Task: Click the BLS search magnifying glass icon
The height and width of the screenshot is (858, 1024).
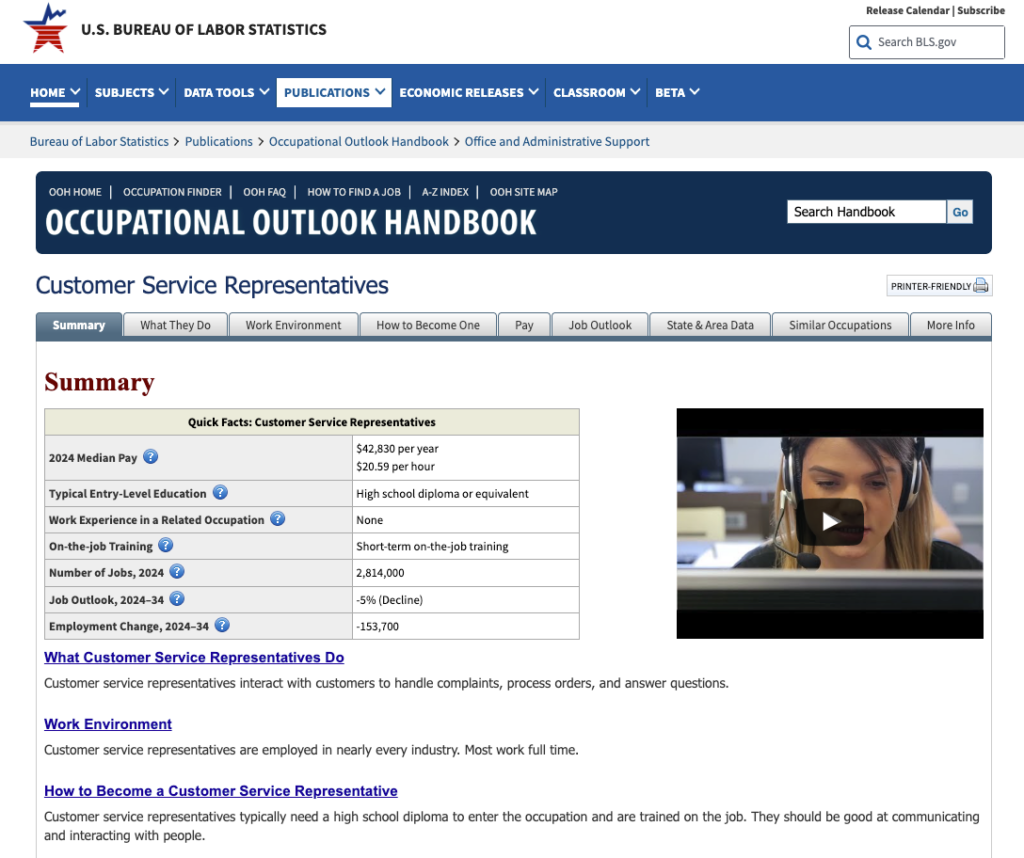Action: point(863,42)
